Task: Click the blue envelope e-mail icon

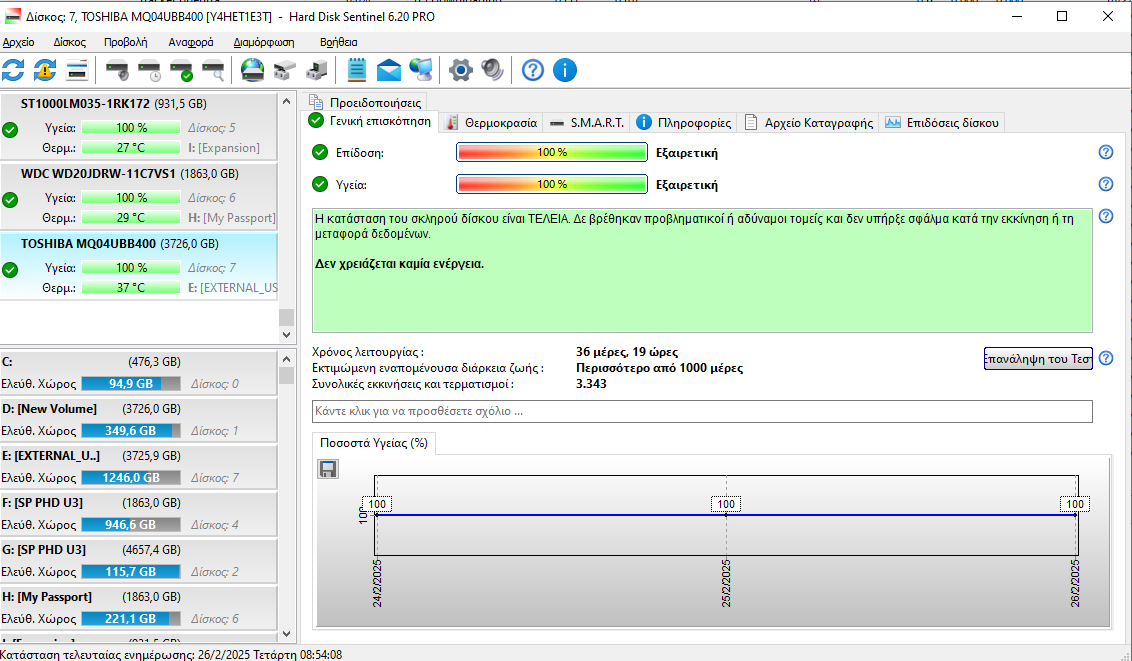Action: pyautogui.click(x=388, y=70)
